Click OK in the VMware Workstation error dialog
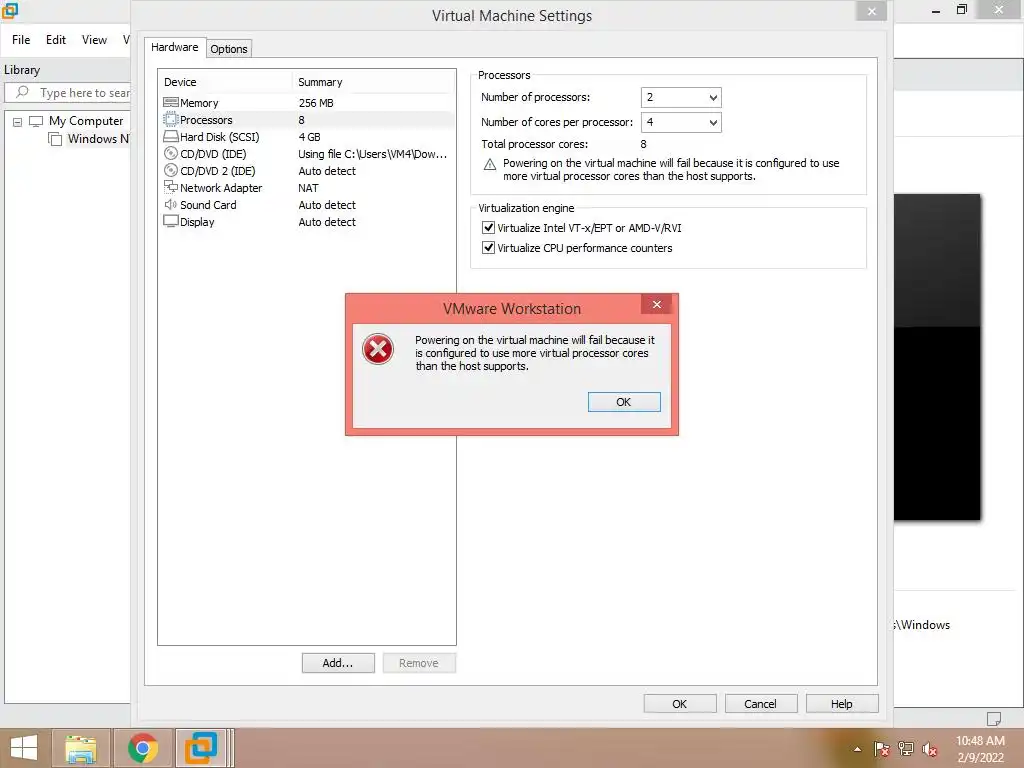1024x768 pixels. point(624,402)
